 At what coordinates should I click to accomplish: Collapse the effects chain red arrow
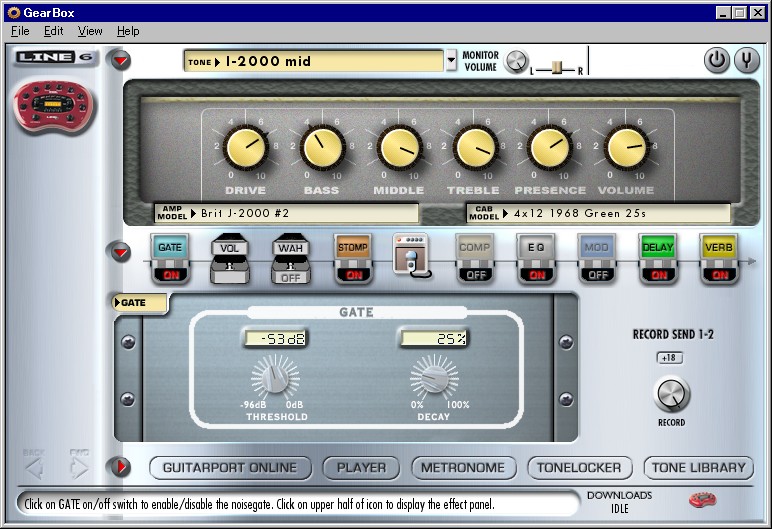tap(121, 252)
